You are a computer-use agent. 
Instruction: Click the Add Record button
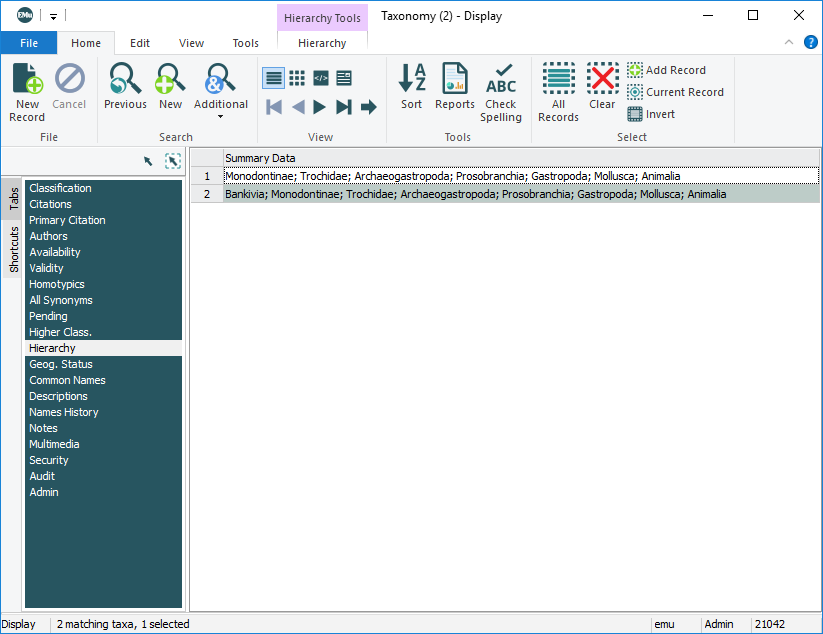666,70
